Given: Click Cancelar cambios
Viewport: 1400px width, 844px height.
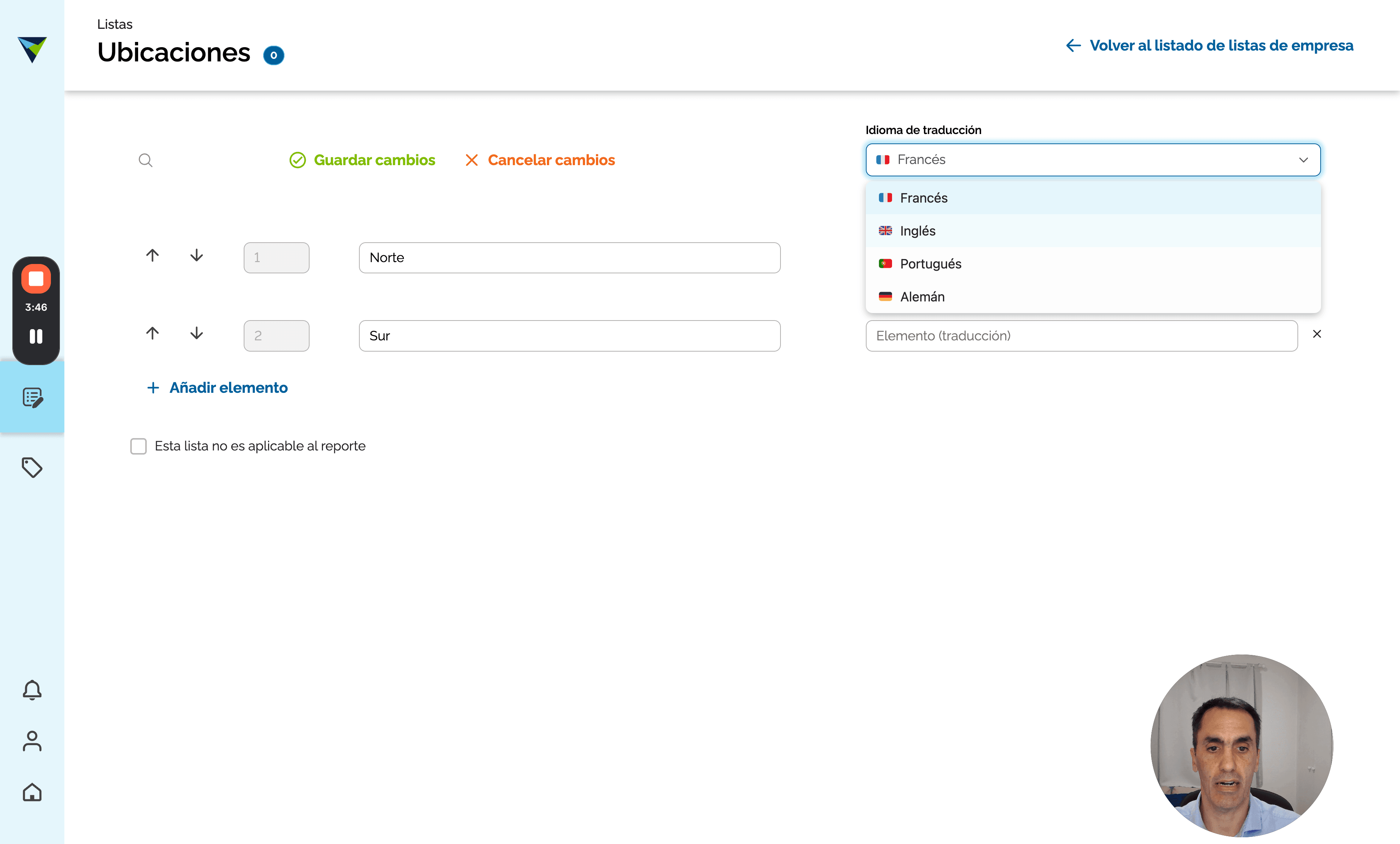Looking at the screenshot, I should (540, 160).
